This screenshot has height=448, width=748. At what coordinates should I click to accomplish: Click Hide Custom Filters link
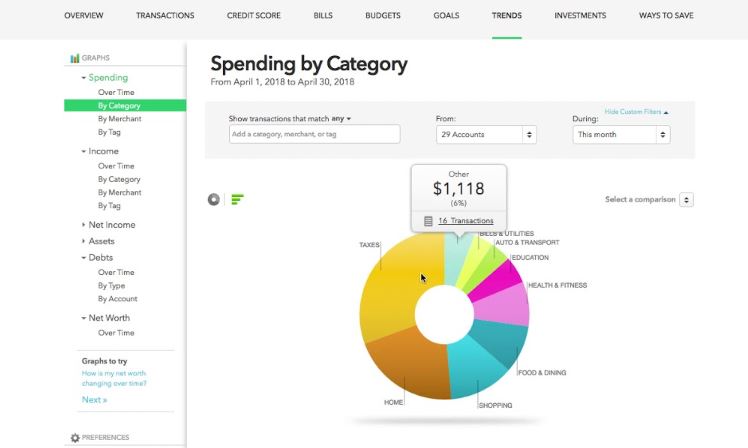tap(636, 112)
